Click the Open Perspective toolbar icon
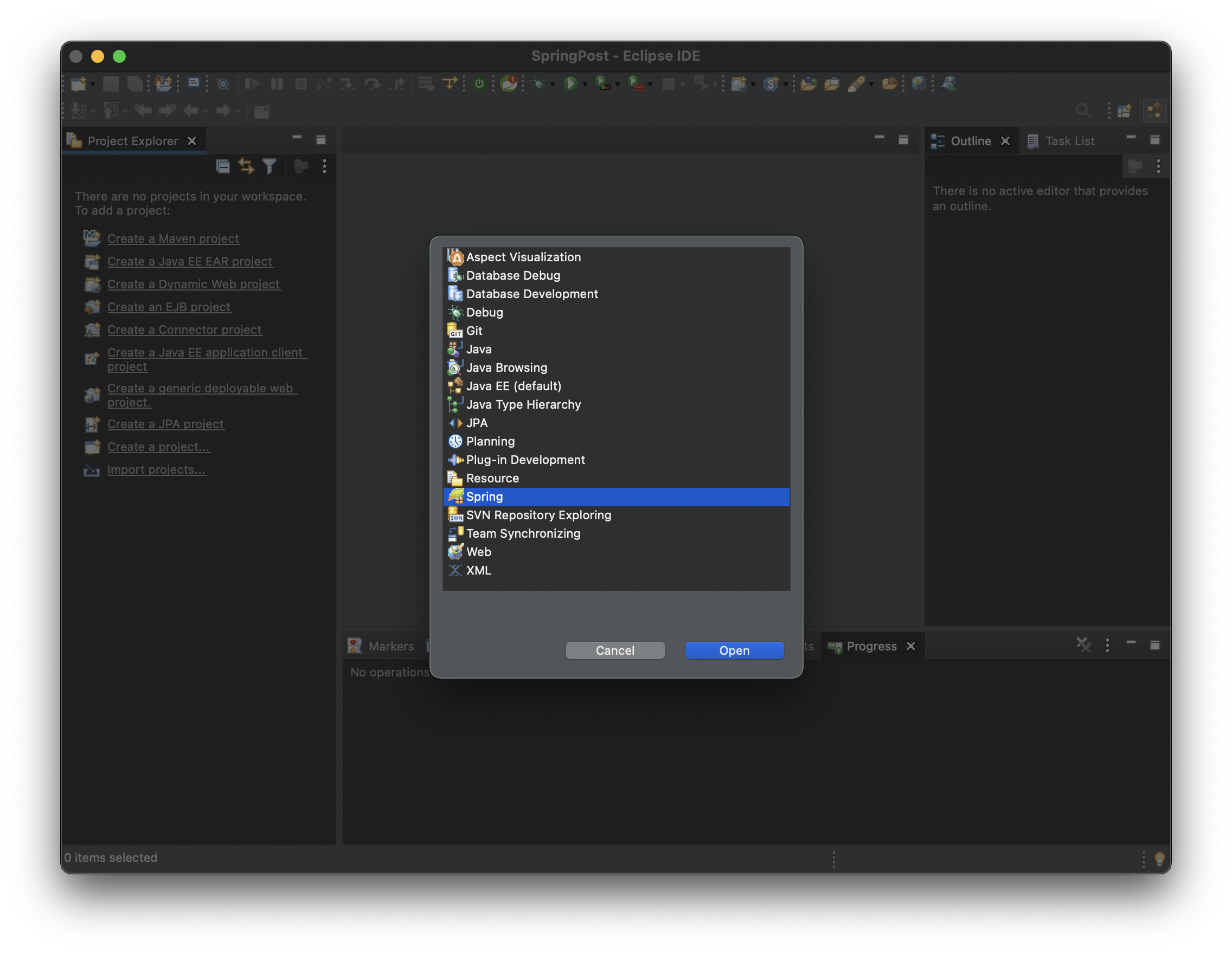The width and height of the screenshot is (1232, 954). coord(1124,111)
